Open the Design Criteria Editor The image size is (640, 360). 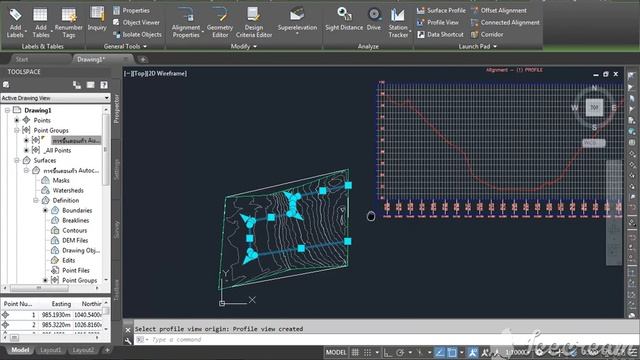pos(254,23)
